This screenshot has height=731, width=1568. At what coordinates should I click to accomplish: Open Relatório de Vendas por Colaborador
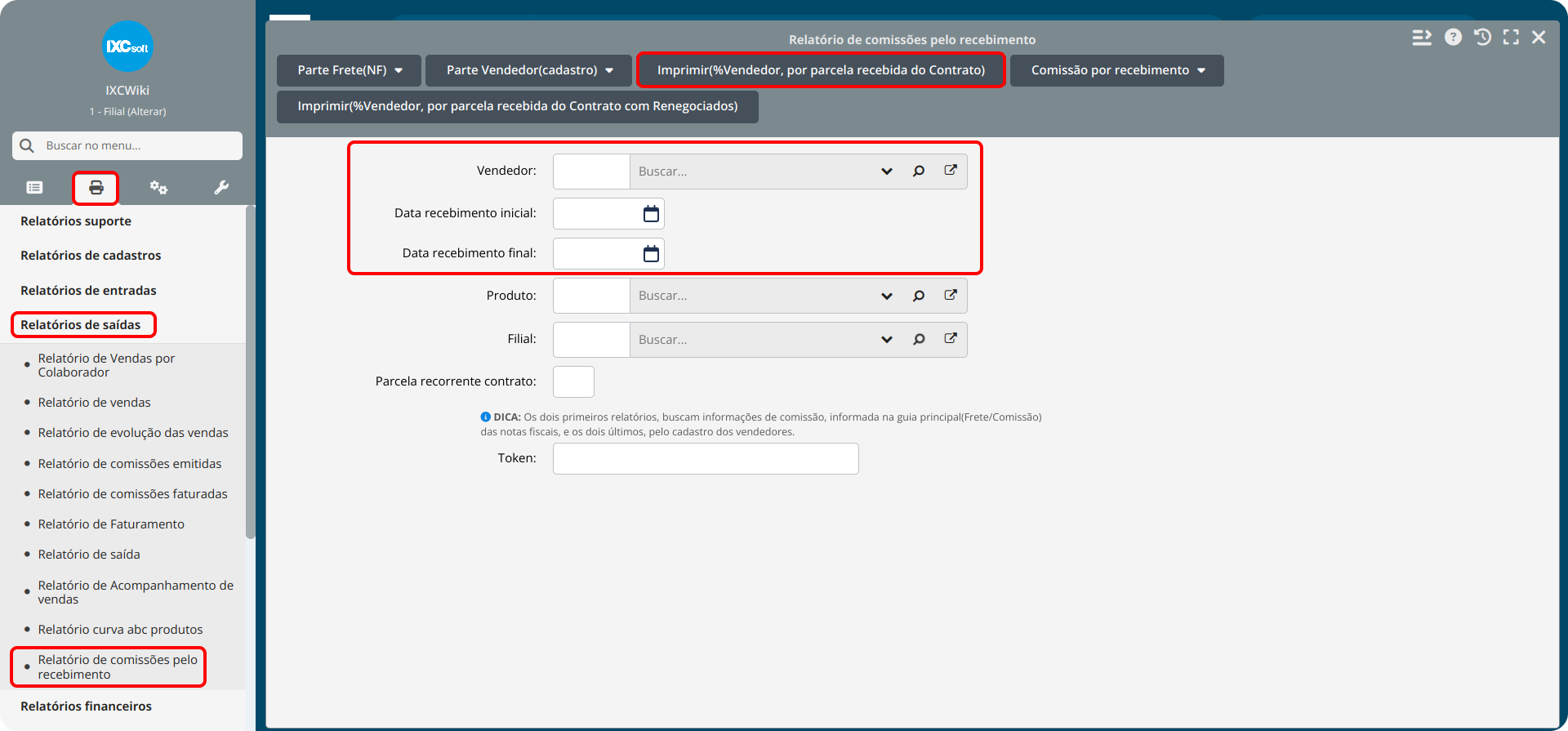point(106,365)
